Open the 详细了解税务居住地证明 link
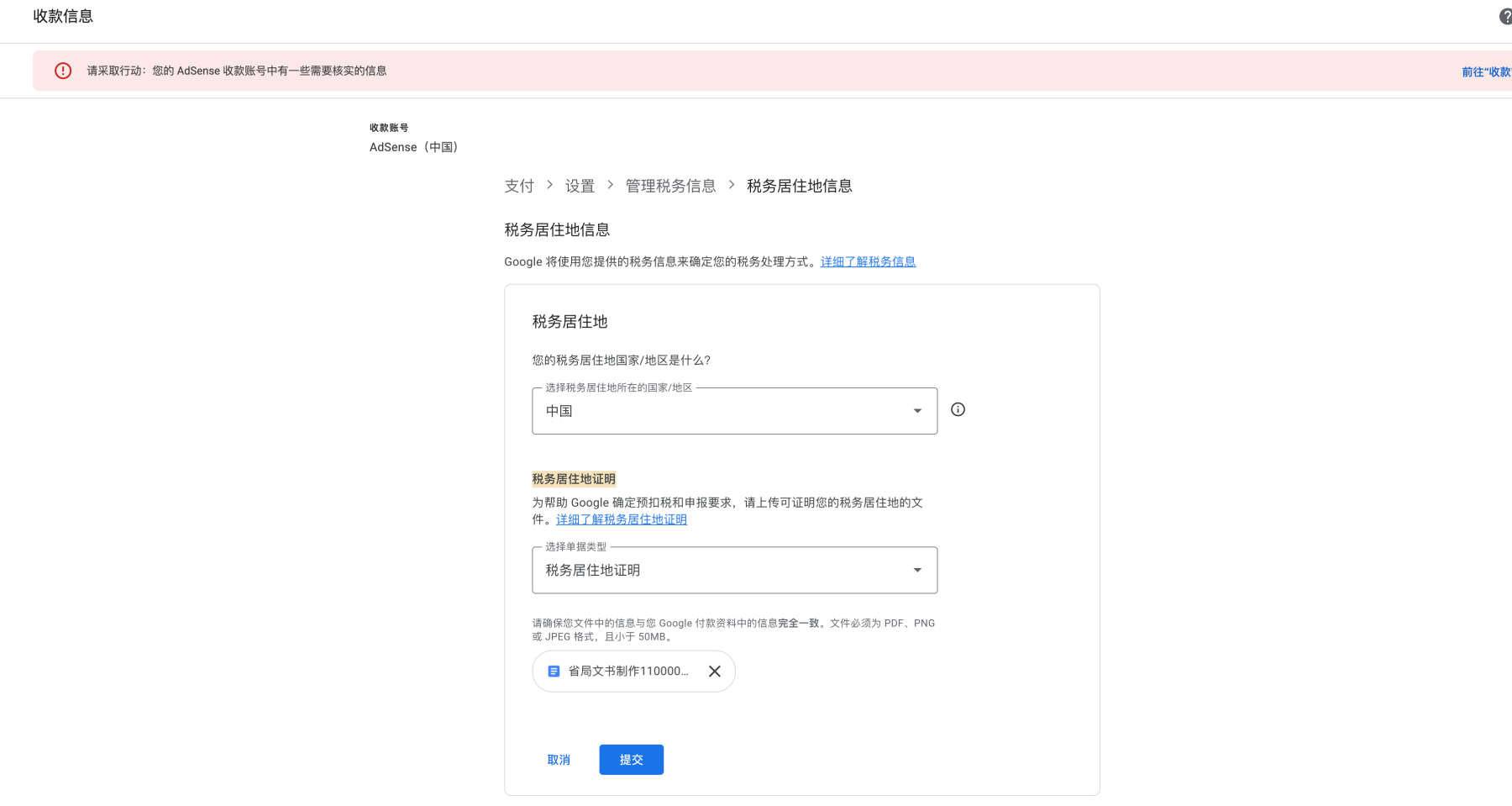This screenshot has height=806, width=1512. click(622, 519)
